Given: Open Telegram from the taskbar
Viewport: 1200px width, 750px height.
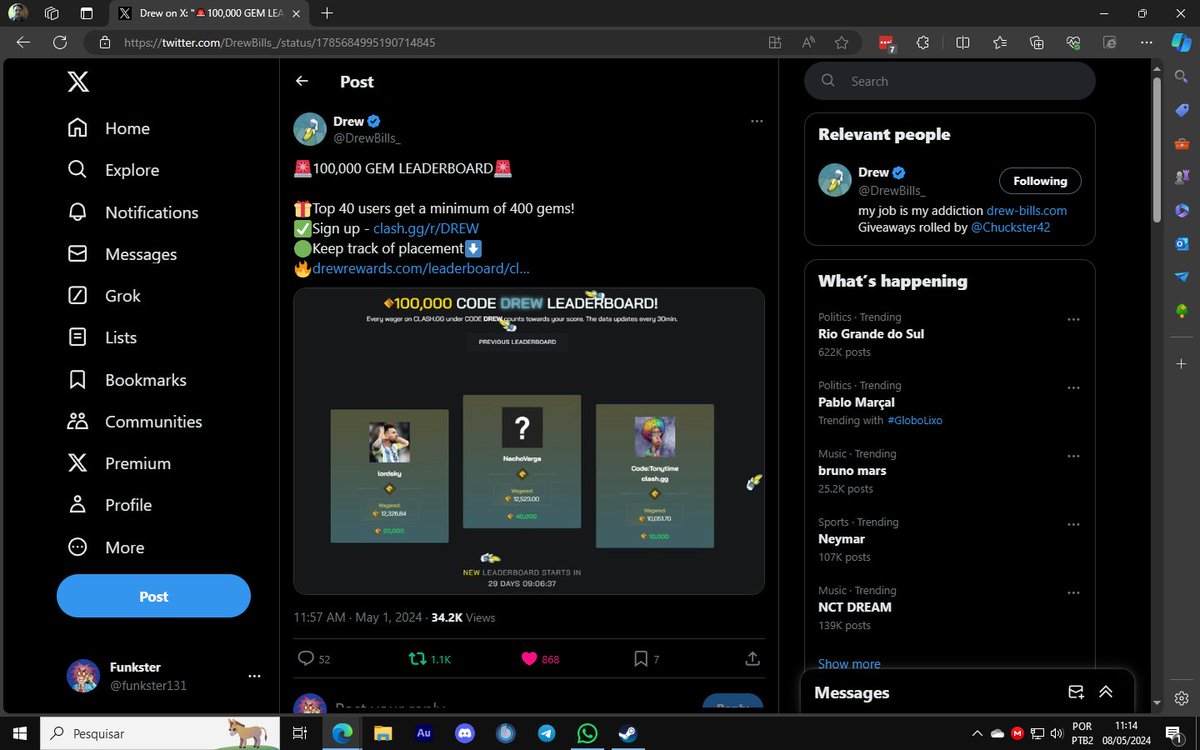Looking at the screenshot, I should (x=546, y=733).
